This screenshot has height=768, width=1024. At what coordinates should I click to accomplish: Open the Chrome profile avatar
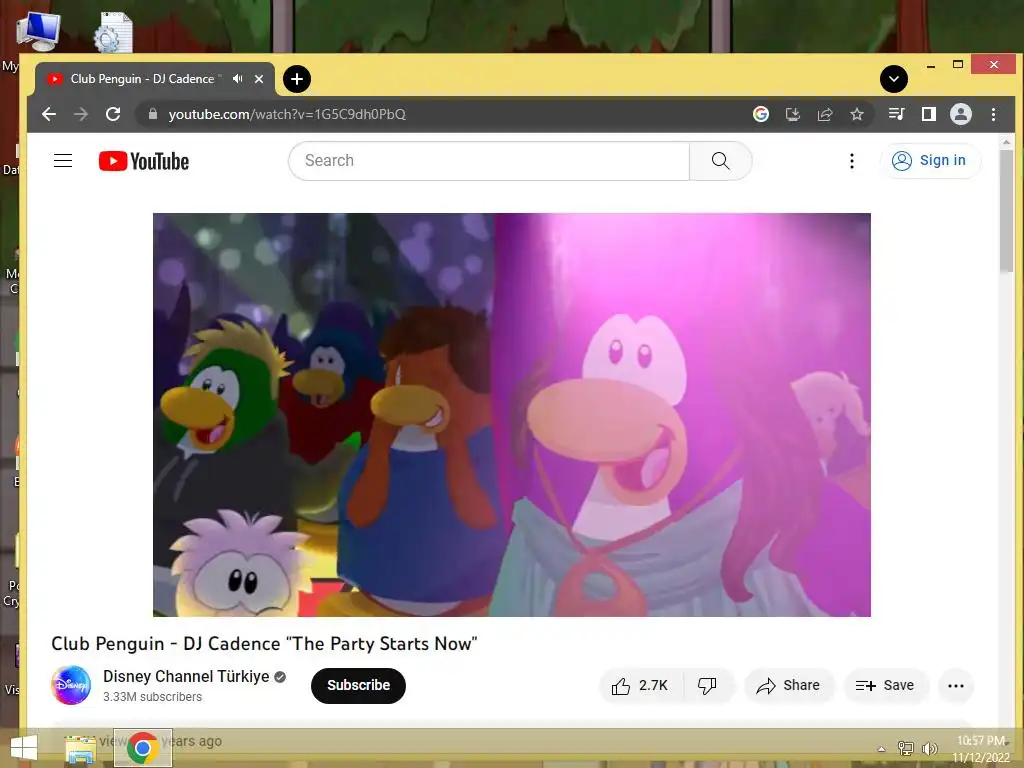point(961,114)
